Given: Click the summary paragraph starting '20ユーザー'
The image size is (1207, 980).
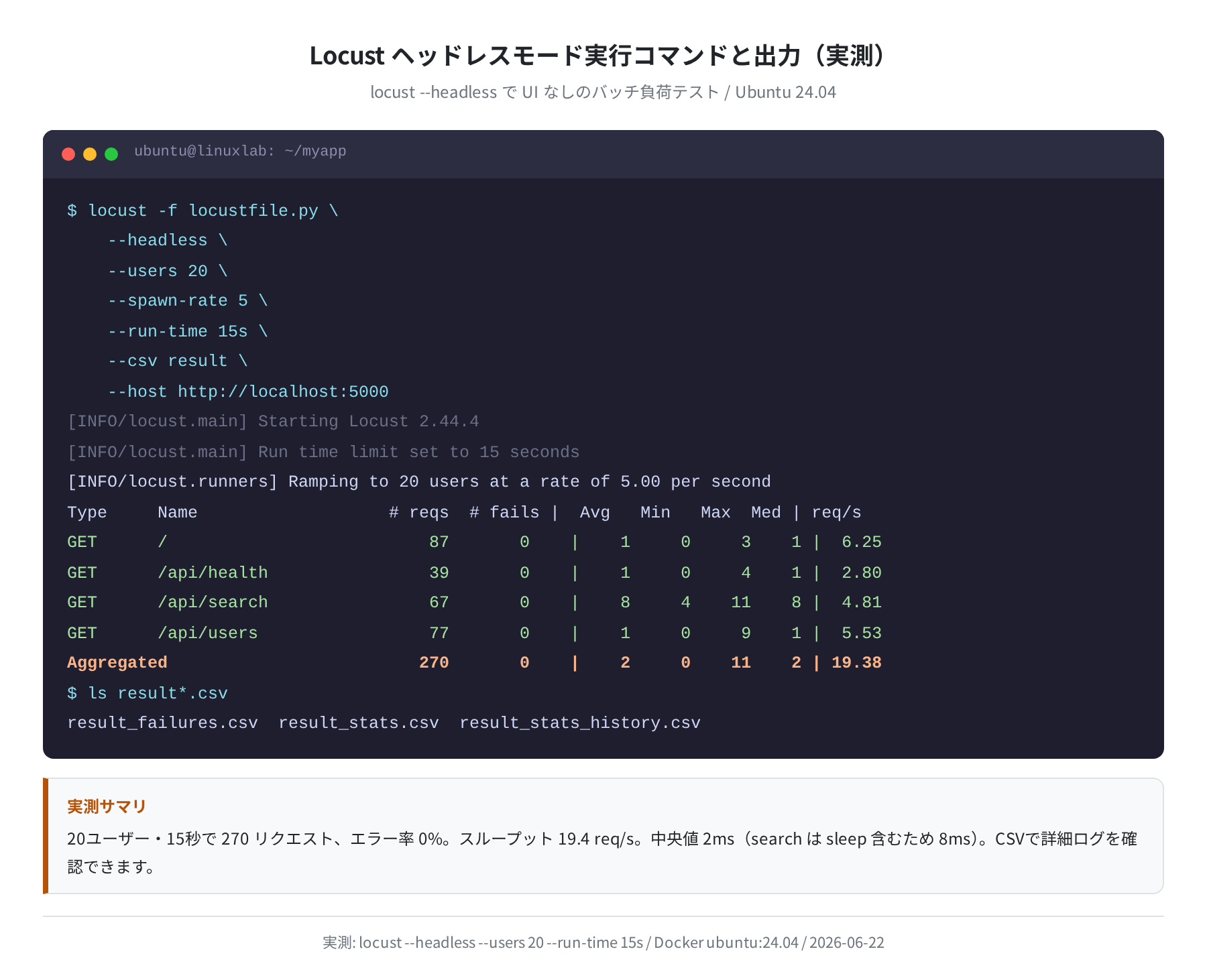Looking at the screenshot, I should click(602, 853).
